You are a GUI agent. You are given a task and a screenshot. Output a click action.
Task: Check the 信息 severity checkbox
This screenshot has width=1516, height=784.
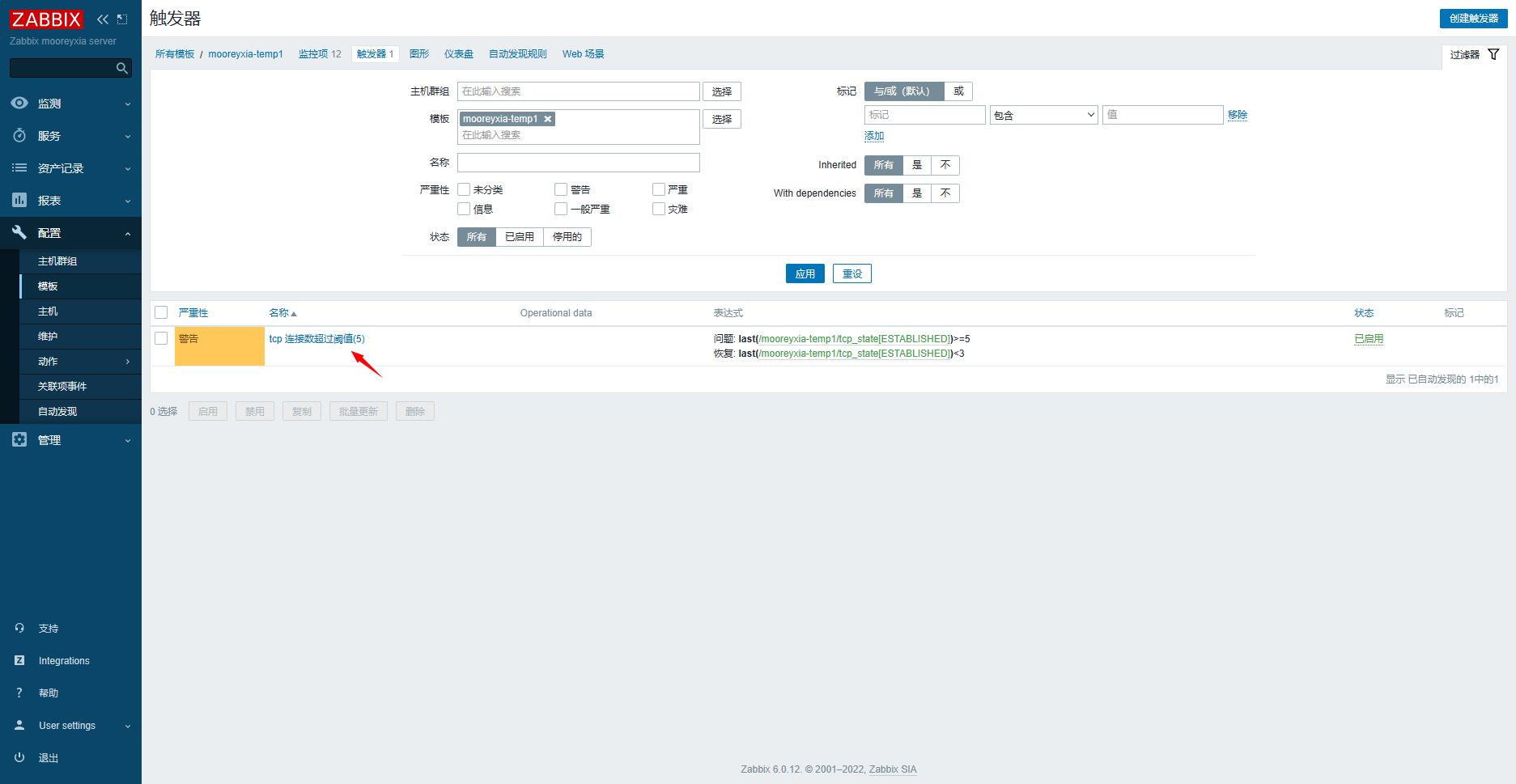coord(464,209)
